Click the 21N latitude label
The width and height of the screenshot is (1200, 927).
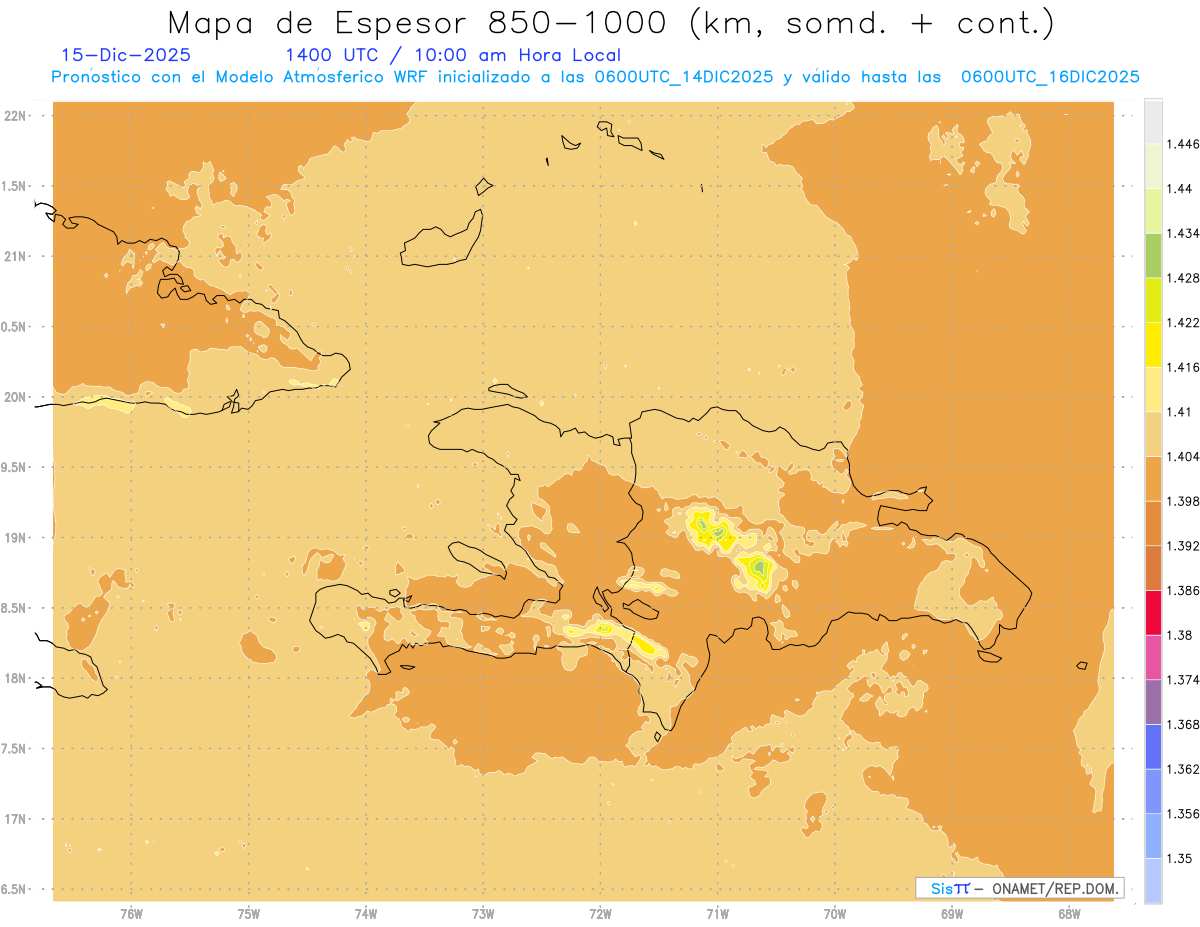(16, 257)
